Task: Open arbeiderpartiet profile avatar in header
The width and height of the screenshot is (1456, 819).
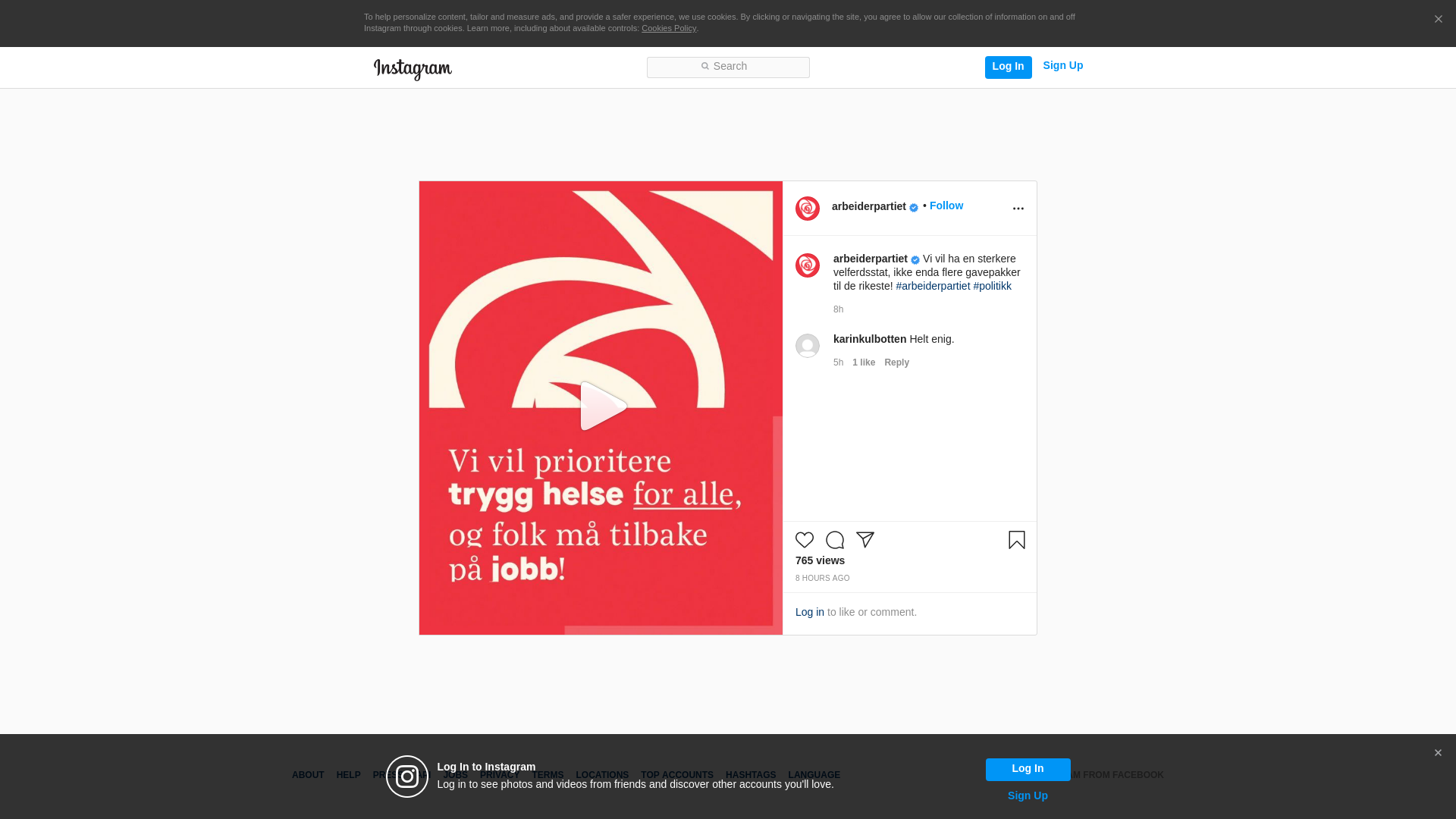Action: [808, 209]
